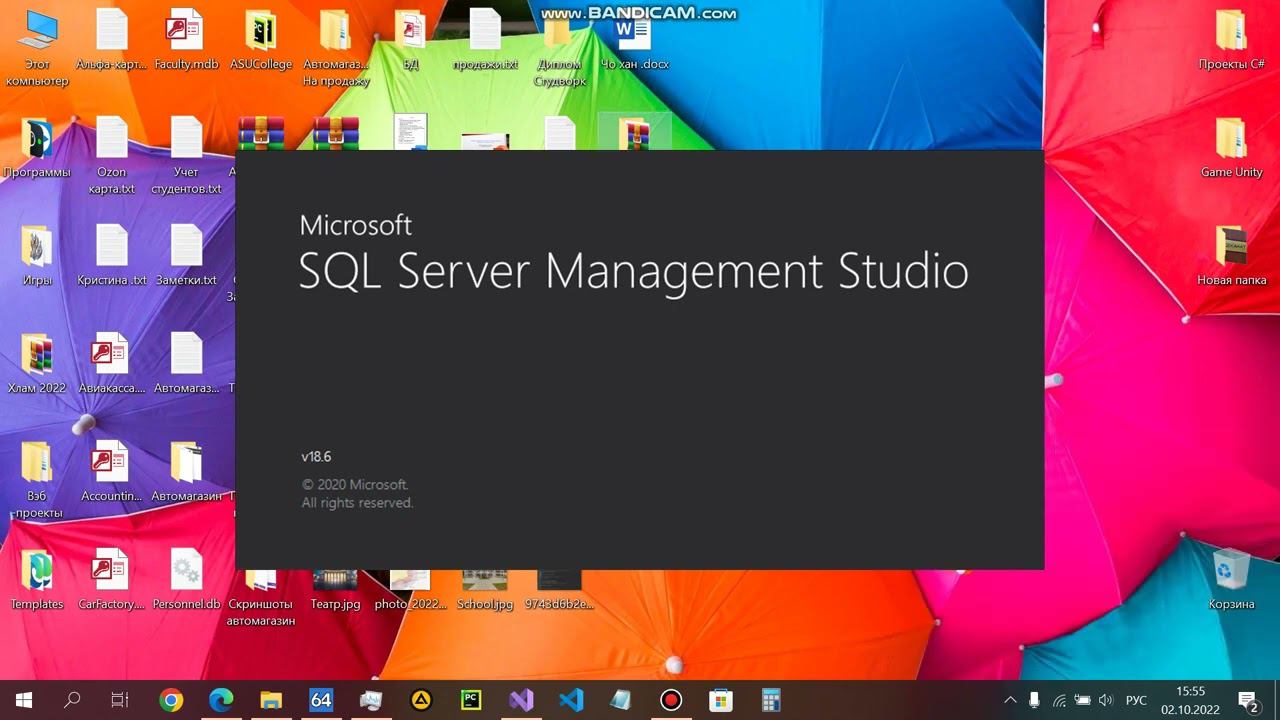Click the microphone tray icon
Viewport: 1280px width, 720px height.
[x=1034, y=700]
